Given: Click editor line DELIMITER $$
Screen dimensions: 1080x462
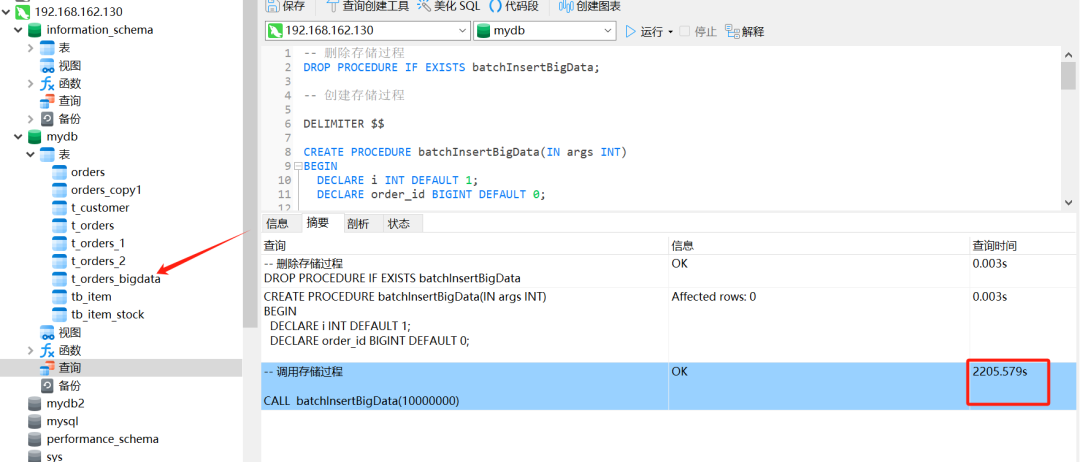Looking at the screenshot, I should (344, 124).
